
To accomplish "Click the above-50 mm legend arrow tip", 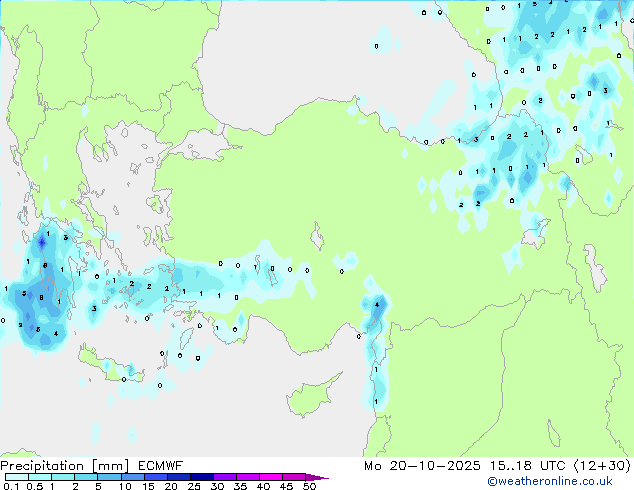I will (x=317, y=477).
